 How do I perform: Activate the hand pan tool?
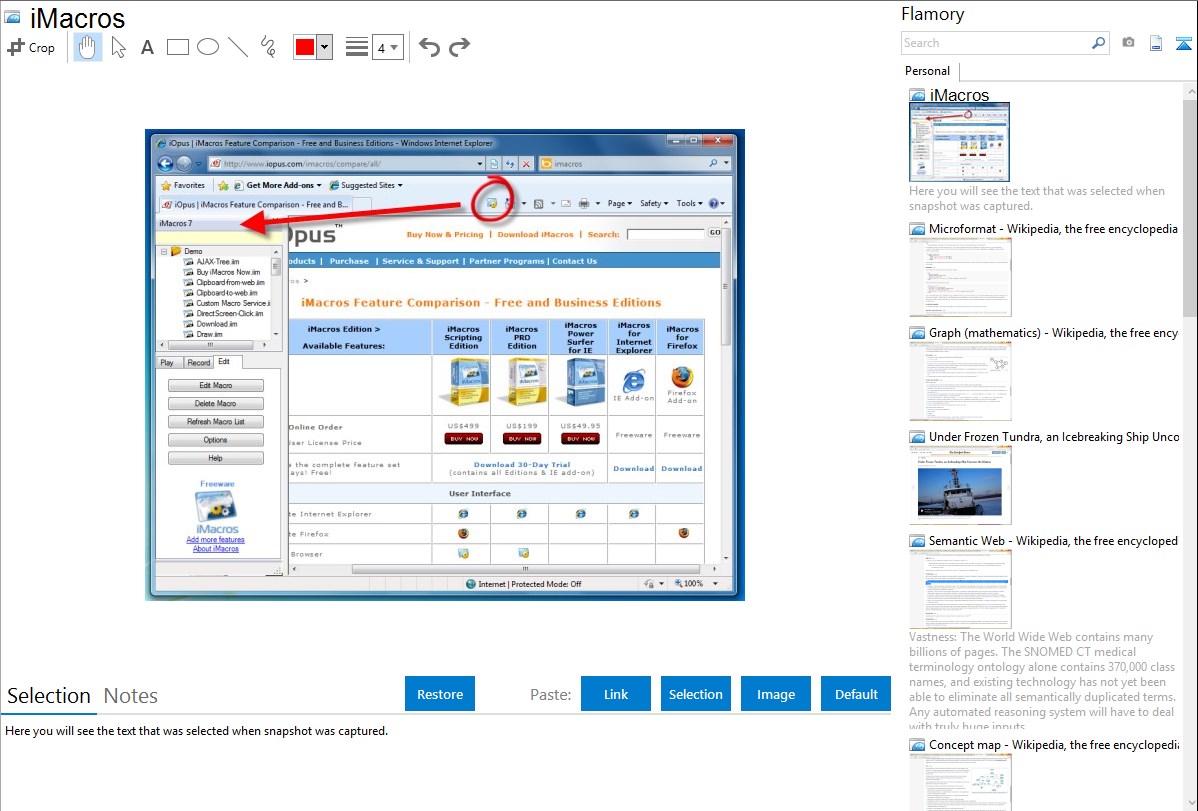point(88,47)
